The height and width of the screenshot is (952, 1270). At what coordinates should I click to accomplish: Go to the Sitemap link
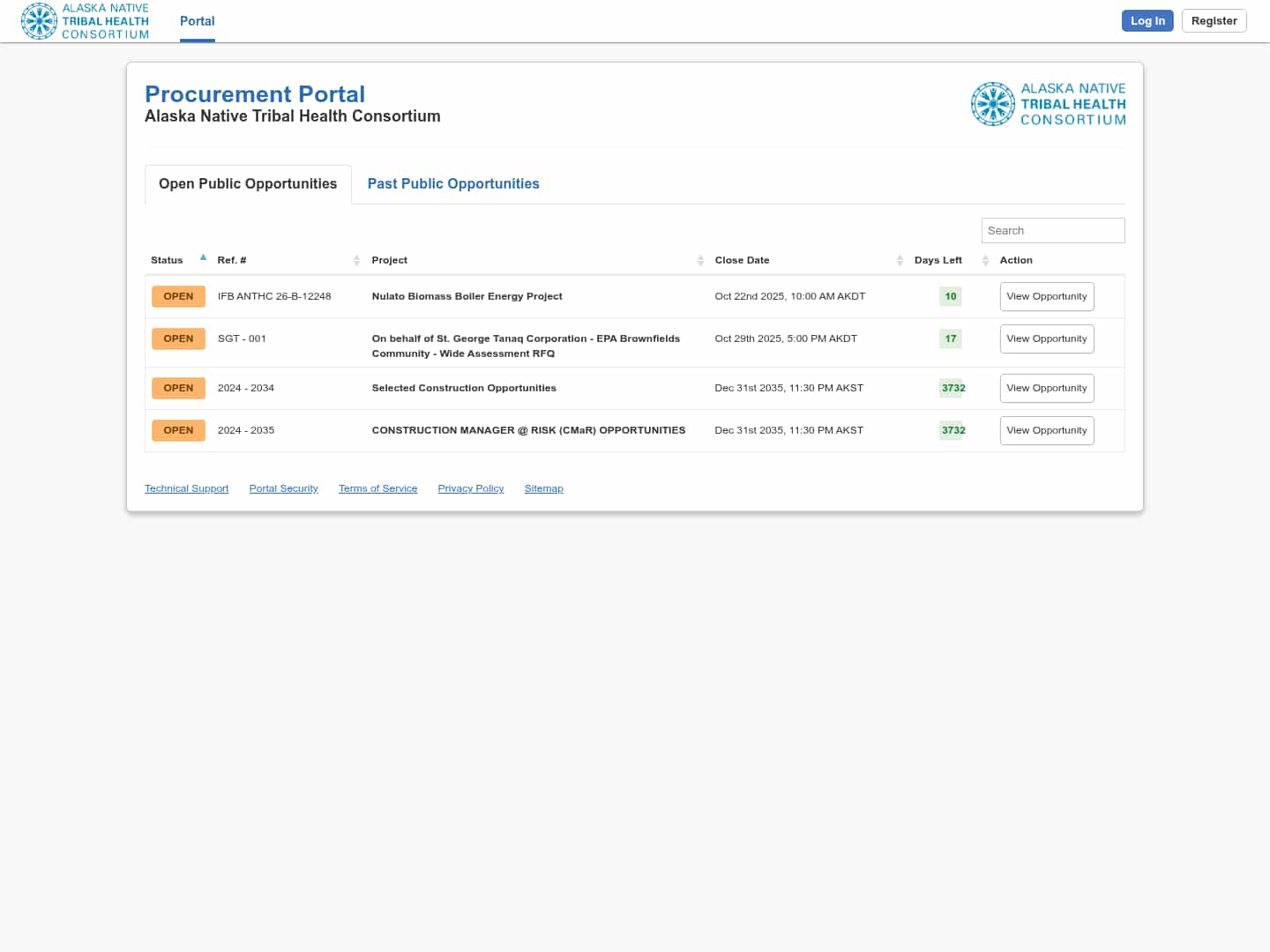543,488
